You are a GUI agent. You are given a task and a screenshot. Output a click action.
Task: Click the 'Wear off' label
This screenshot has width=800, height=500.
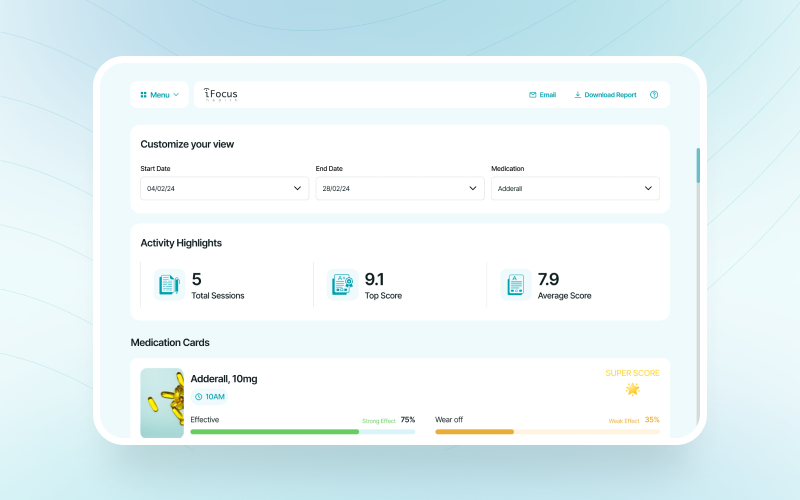[449, 419]
